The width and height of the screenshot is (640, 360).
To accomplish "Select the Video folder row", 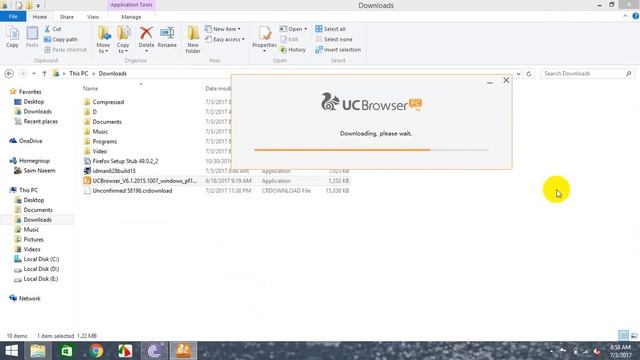I will click(x=100, y=151).
